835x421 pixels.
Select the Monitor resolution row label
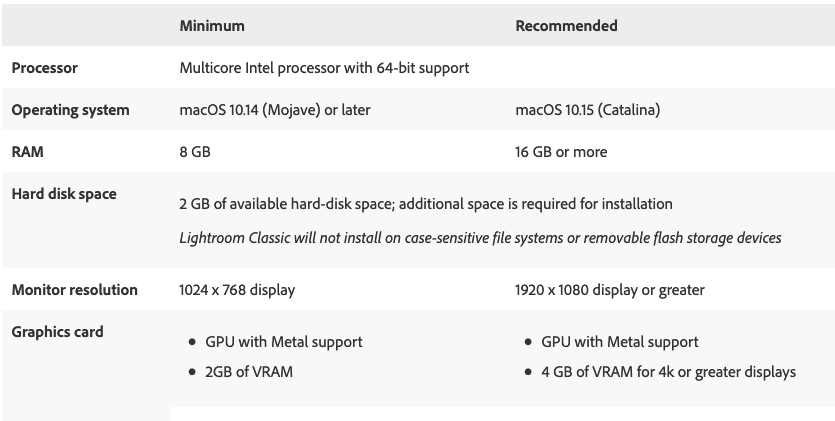pos(74,290)
